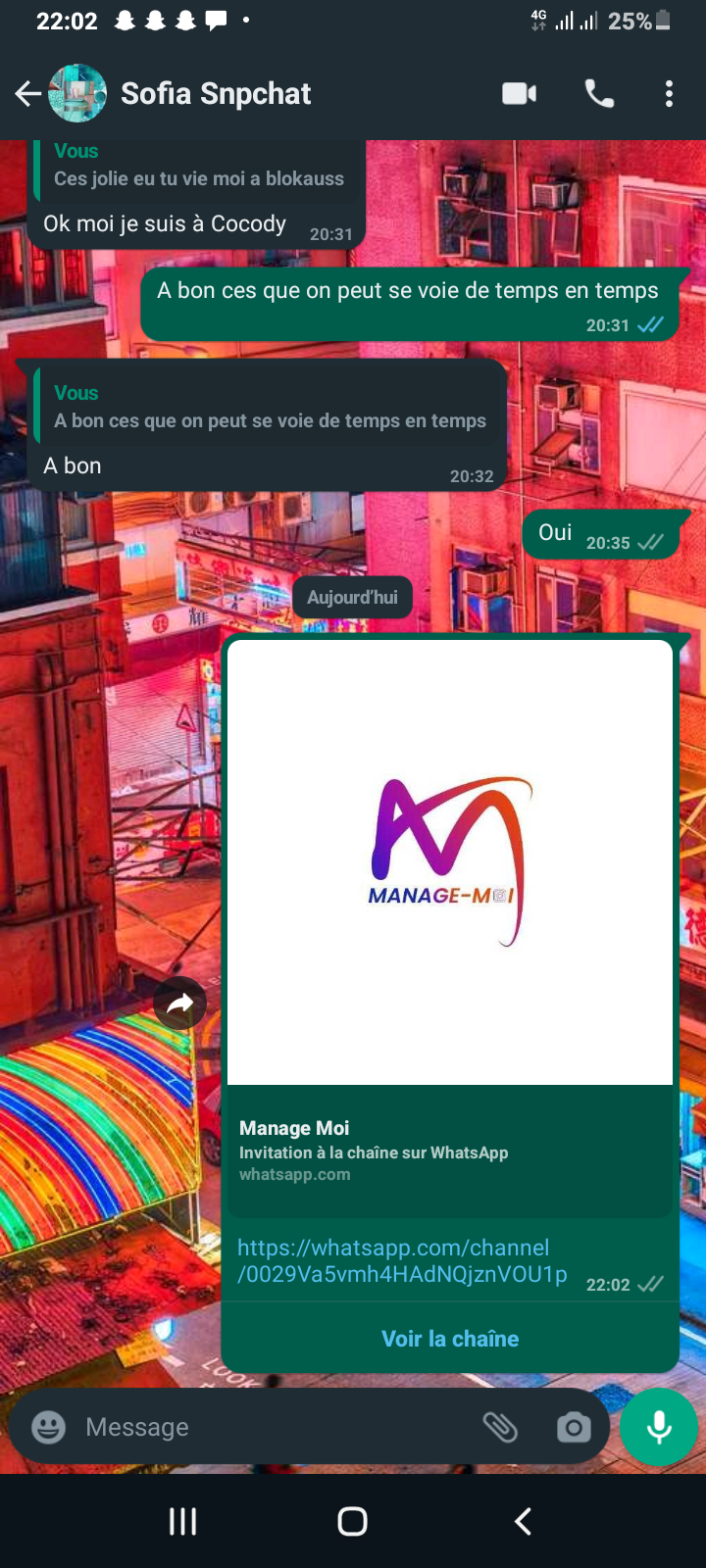706x1568 pixels.
Task: Open Android recent apps button
Action: [x=182, y=1521]
